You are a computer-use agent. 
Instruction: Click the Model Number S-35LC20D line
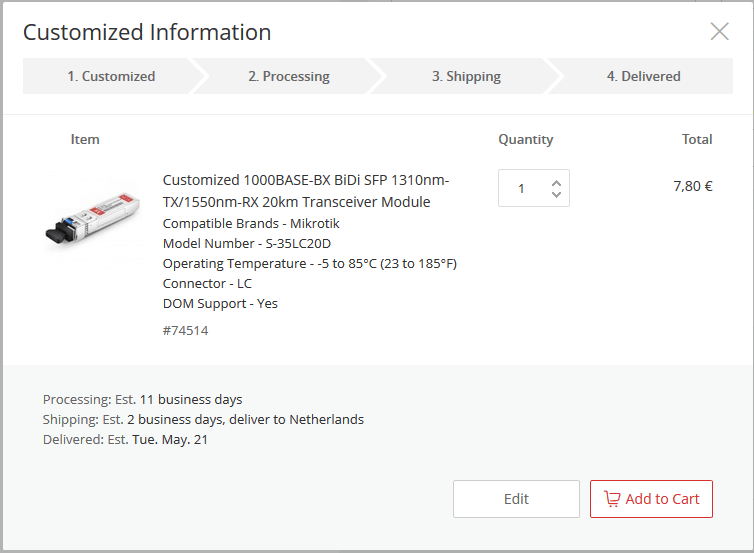[246, 243]
